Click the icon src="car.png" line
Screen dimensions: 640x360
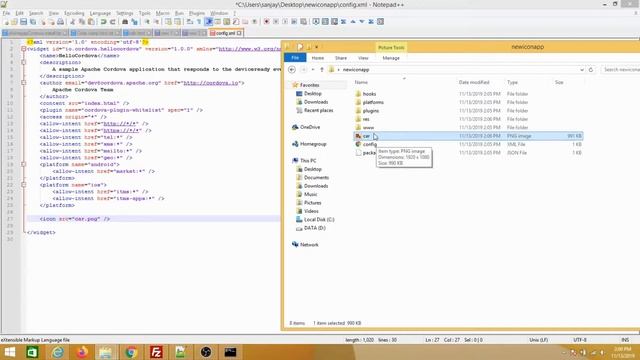75,219
